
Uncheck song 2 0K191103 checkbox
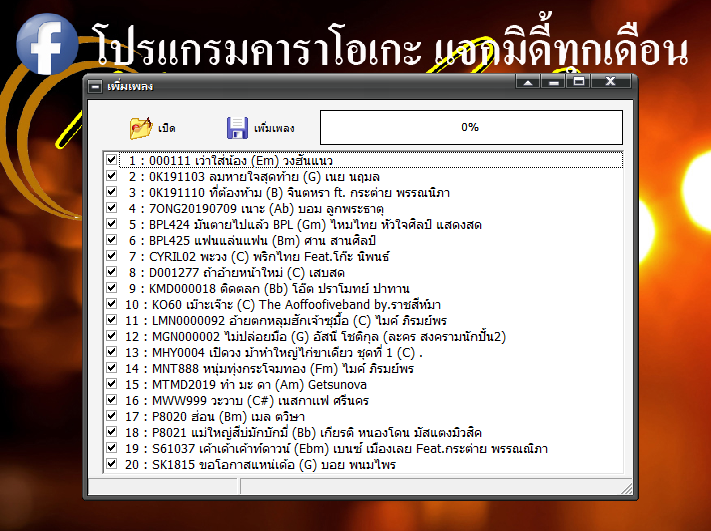click(111, 175)
